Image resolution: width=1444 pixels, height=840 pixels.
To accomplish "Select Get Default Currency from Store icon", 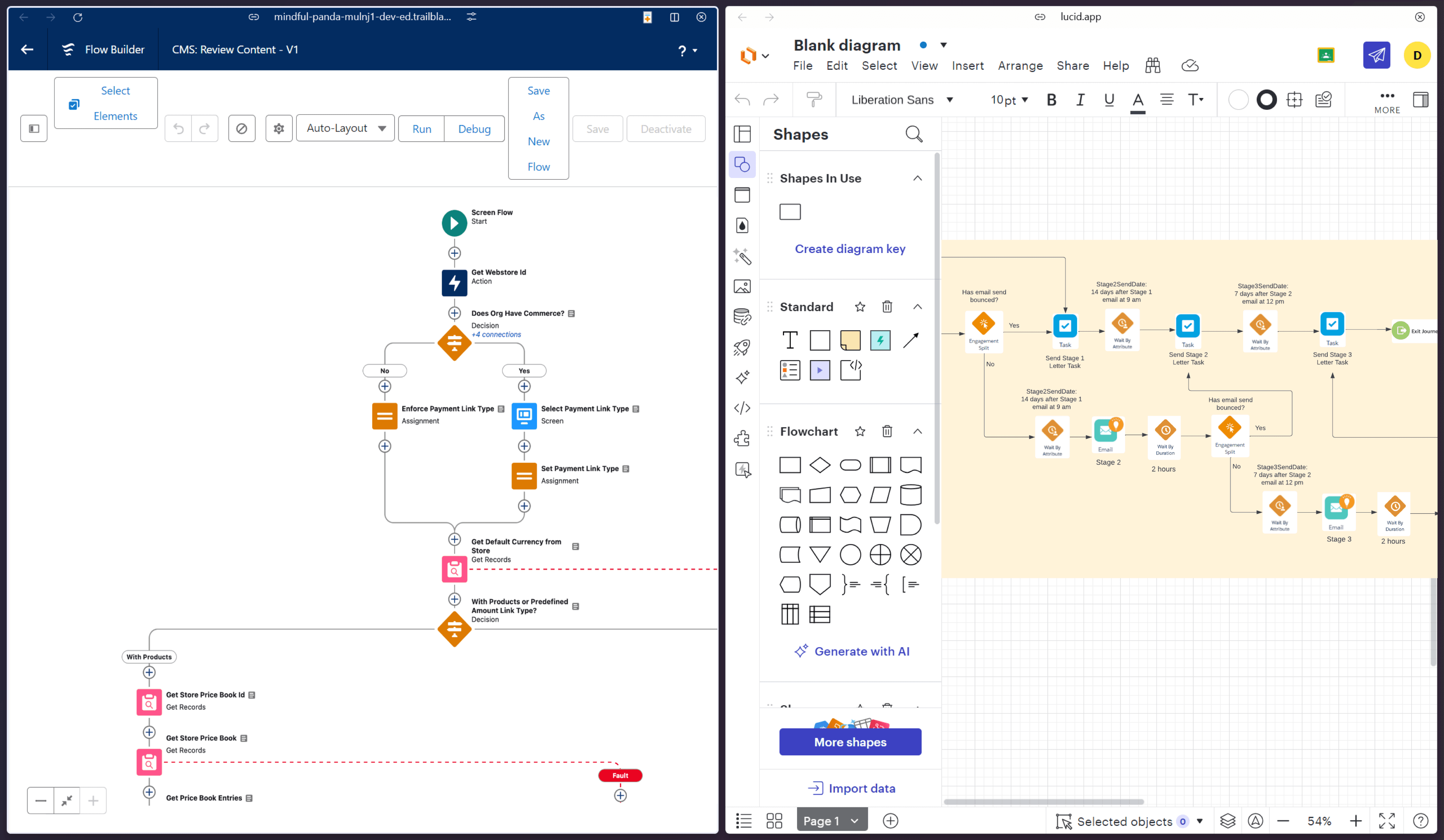I will tap(454, 569).
